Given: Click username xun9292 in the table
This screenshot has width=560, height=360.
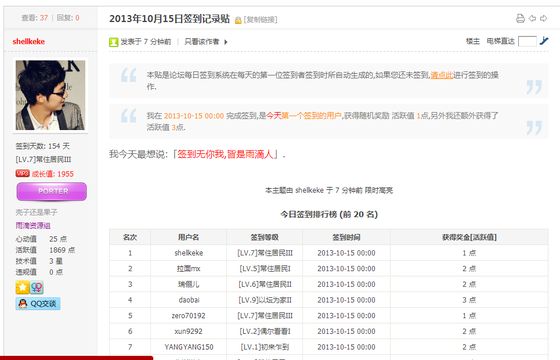Looking at the screenshot, I should pyautogui.click(x=189, y=331).
